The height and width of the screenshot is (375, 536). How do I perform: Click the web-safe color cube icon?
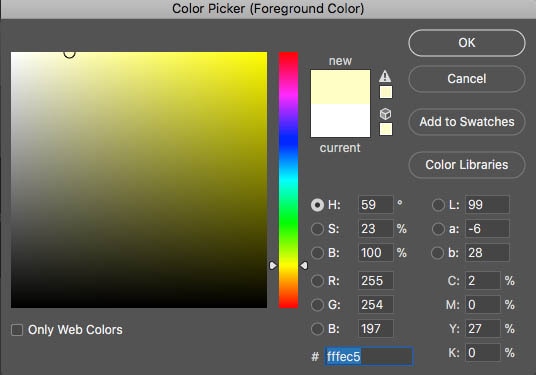tap(385, 114)
